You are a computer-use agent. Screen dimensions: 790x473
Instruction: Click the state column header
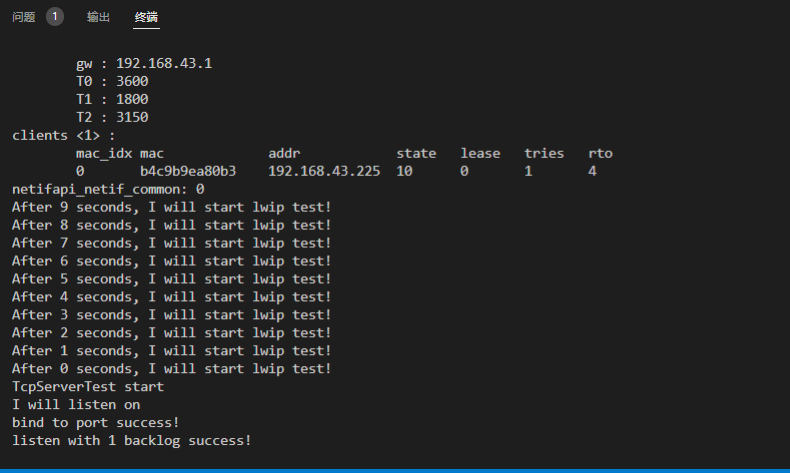(x=416, y=153)
